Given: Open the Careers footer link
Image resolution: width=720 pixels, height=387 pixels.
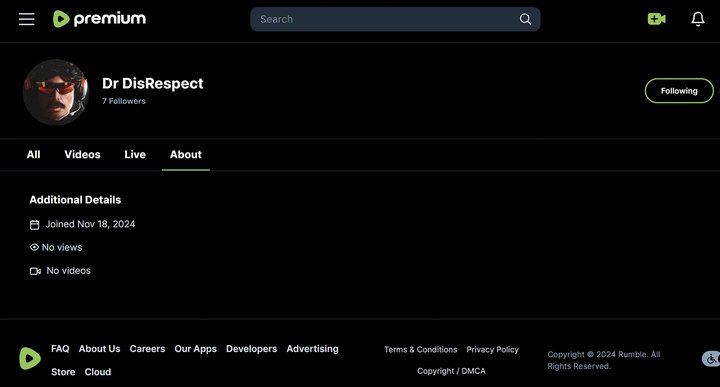Looking at the screenshot, I should (x=147, y=349).
